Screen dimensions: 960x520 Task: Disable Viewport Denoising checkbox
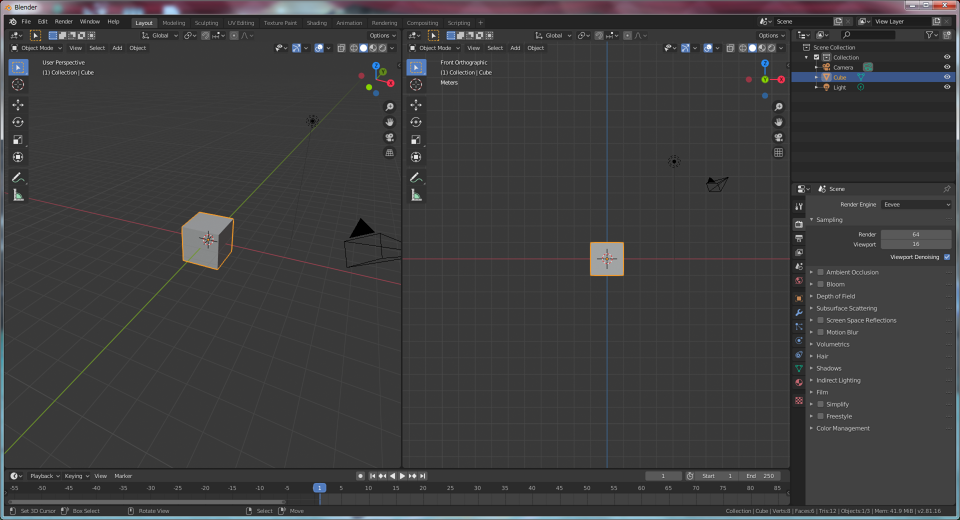pyautogui.click(x=947, y=257)
